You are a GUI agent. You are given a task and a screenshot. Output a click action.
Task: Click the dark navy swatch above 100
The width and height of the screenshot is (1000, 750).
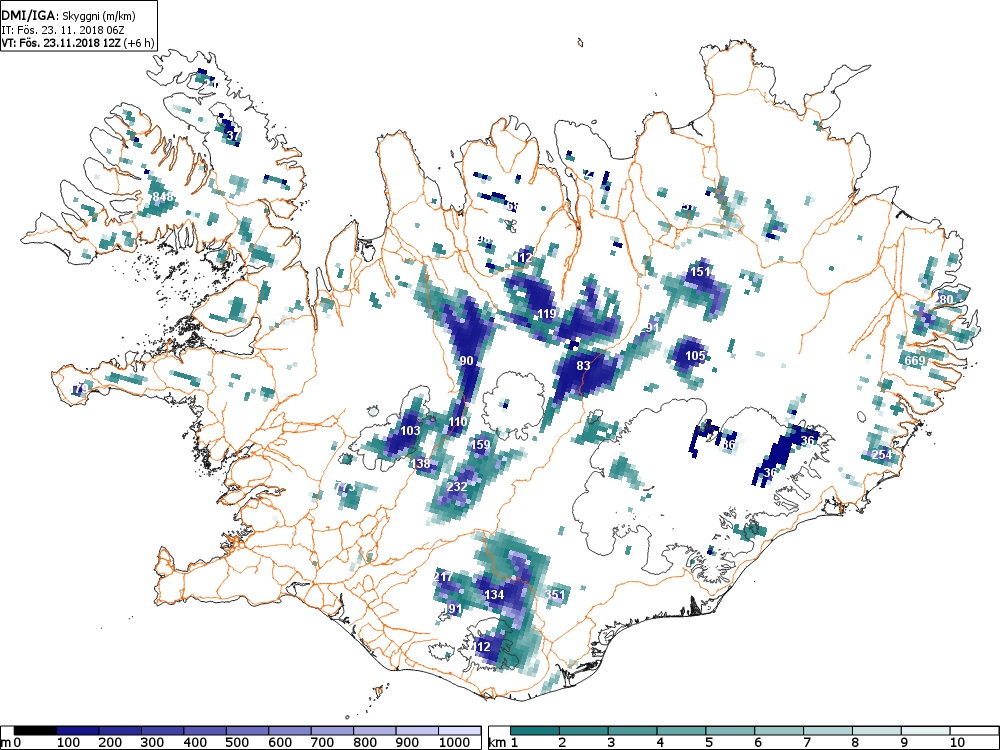[x=78, y=731]
